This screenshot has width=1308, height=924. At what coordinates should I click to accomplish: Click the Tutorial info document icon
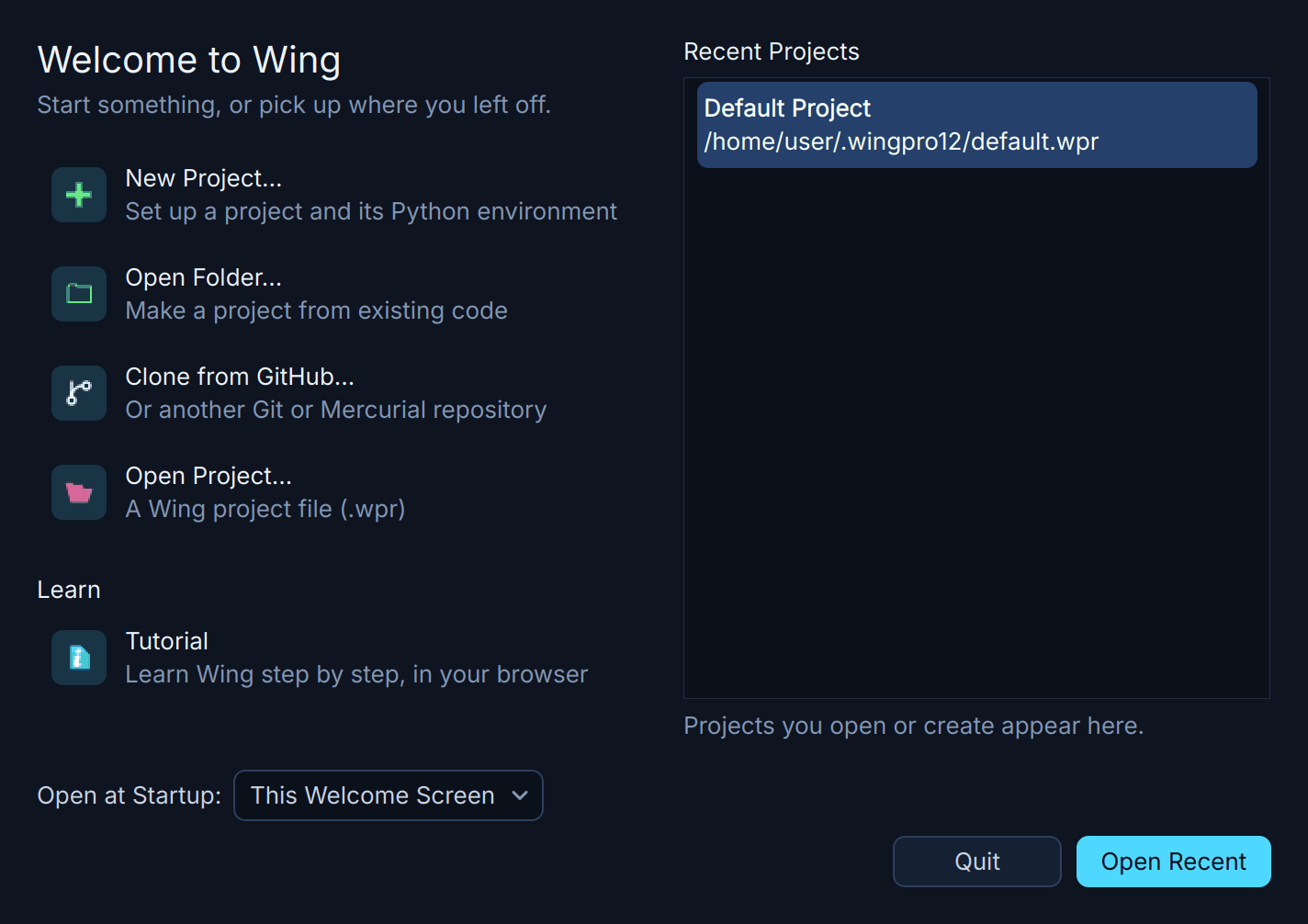pyautogui.click(x=79, y=658)
